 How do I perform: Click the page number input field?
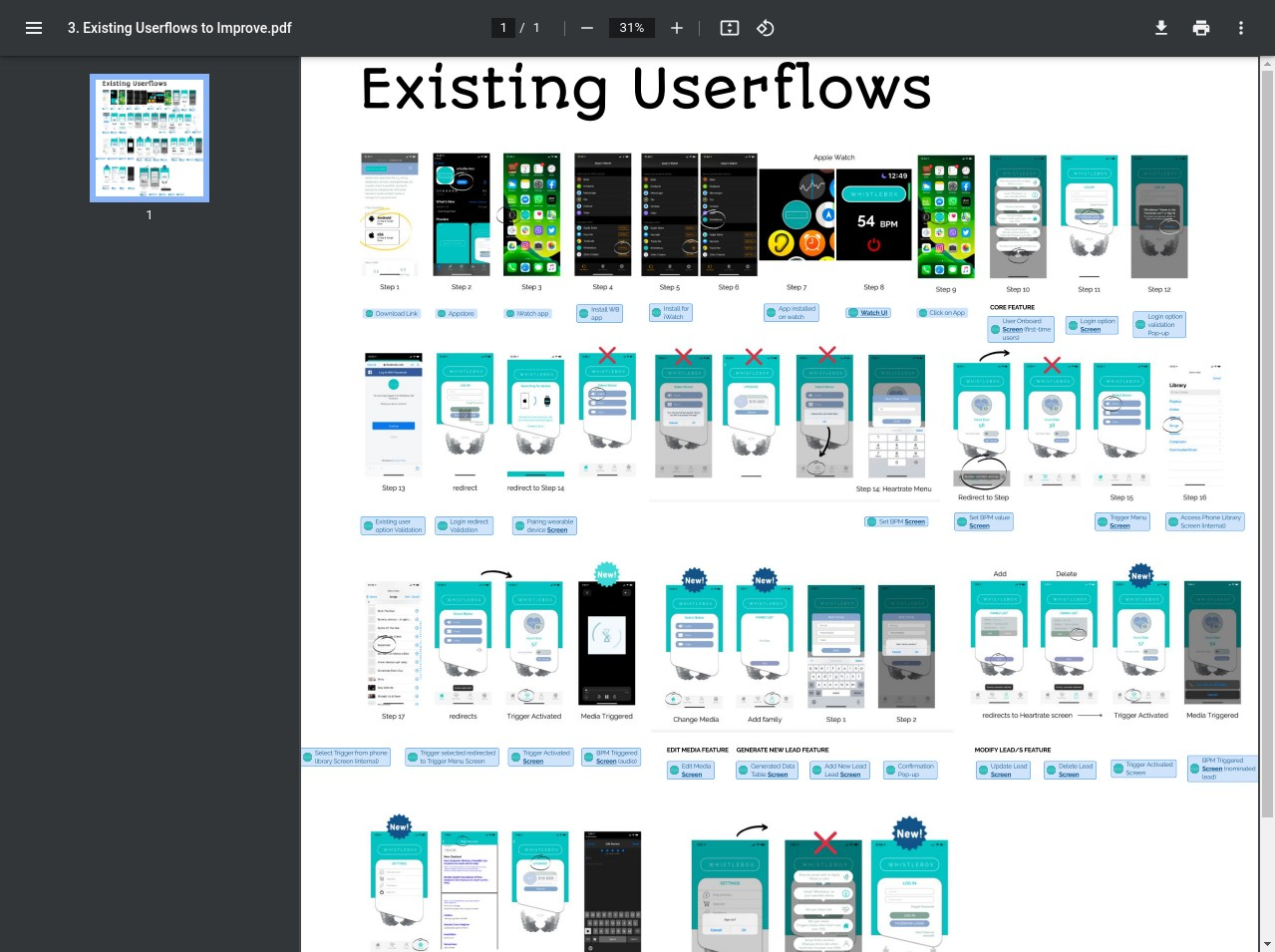tap(503, 28)
